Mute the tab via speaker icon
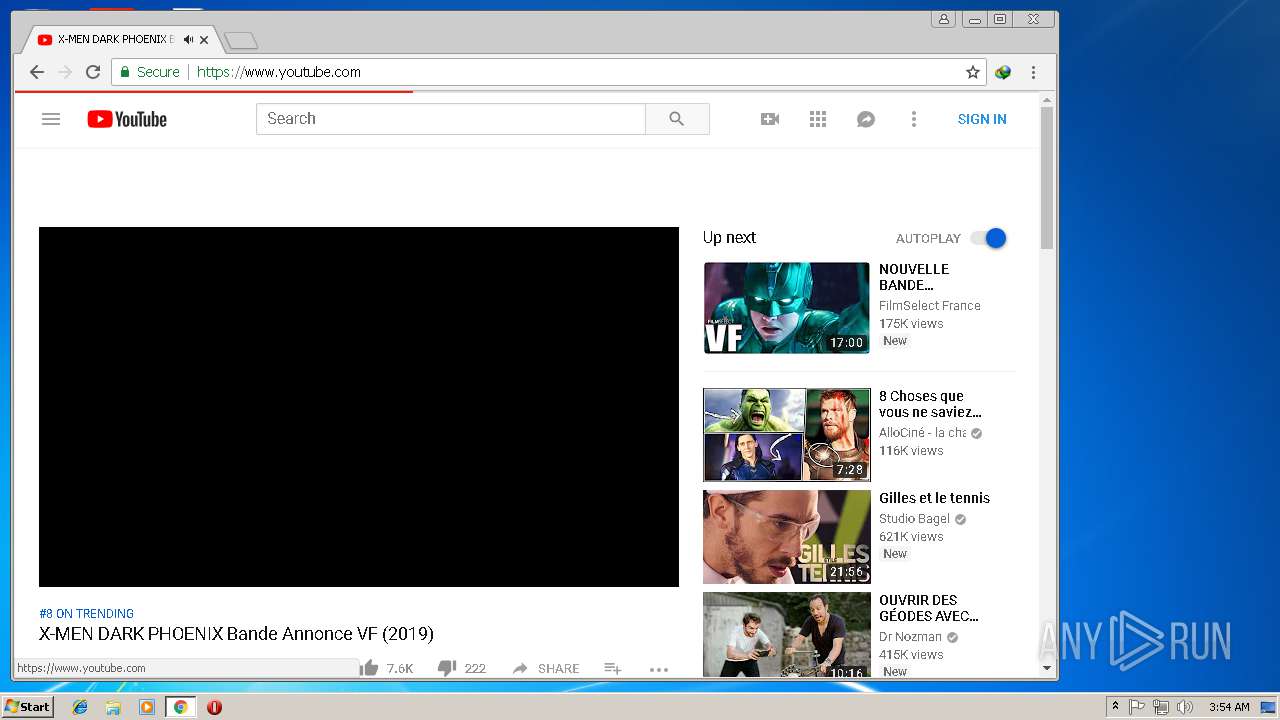This screenshot has height=720, width=1280. tap(188, 40)
